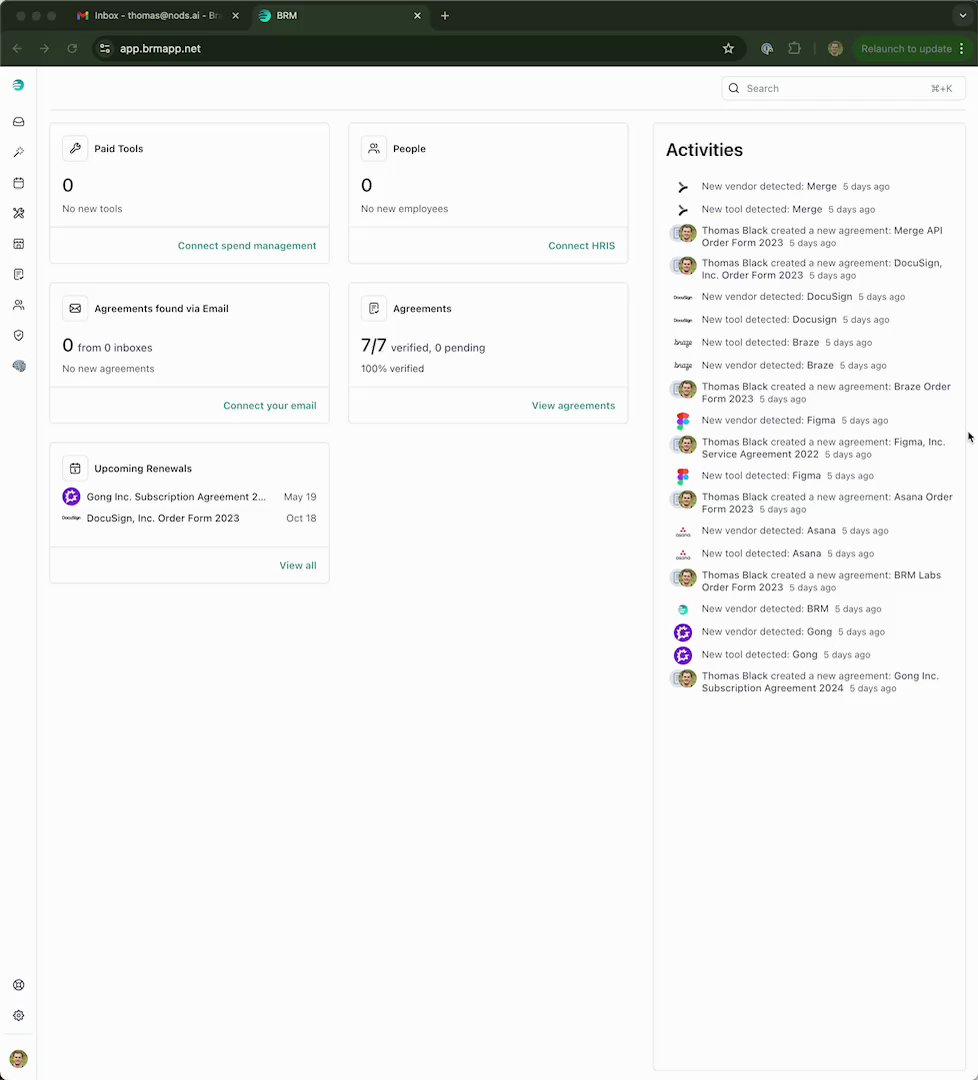The height and width of the screenshot is (1080, 978).
Task: Open BRM Labs Order Form 2023 activity
Action: [x=821, y=581]
